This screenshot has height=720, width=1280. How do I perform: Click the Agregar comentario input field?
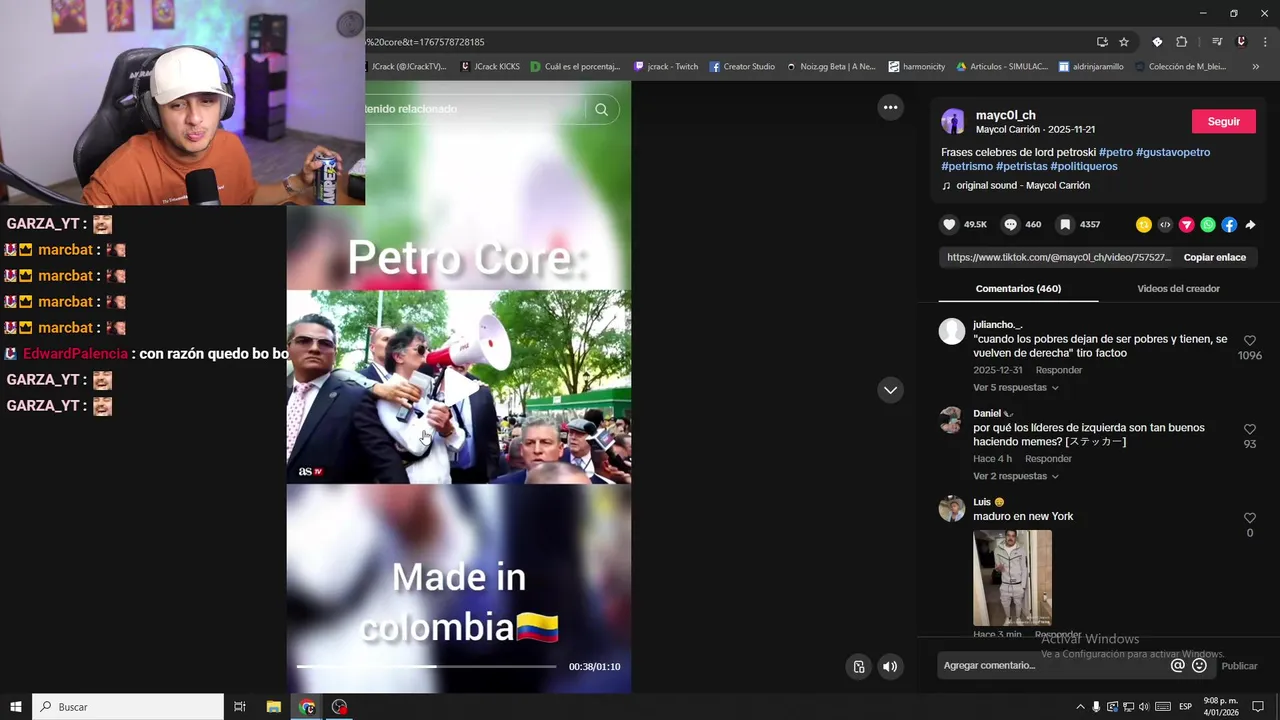tap(1050, 666)
